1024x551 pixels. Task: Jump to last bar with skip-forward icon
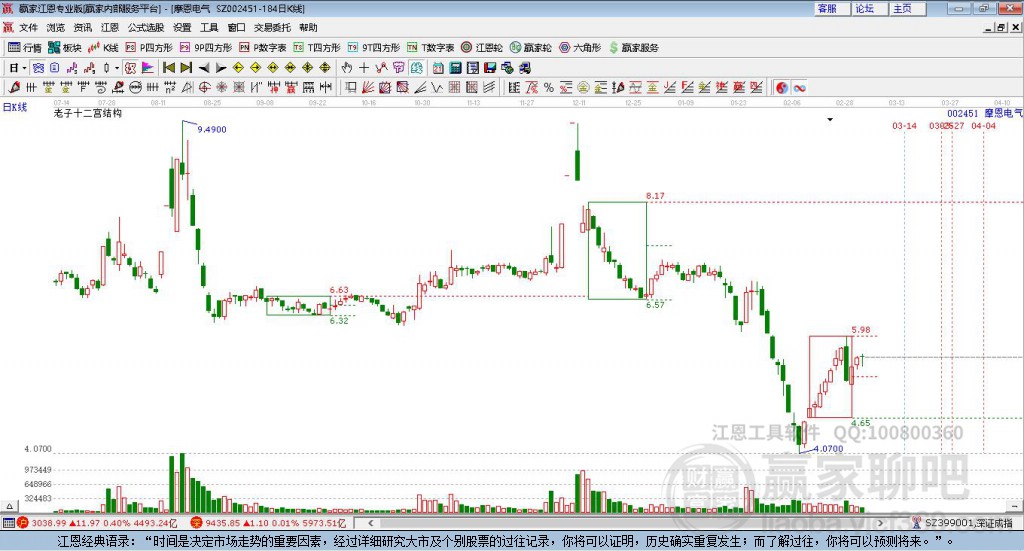tap(186, 68)
